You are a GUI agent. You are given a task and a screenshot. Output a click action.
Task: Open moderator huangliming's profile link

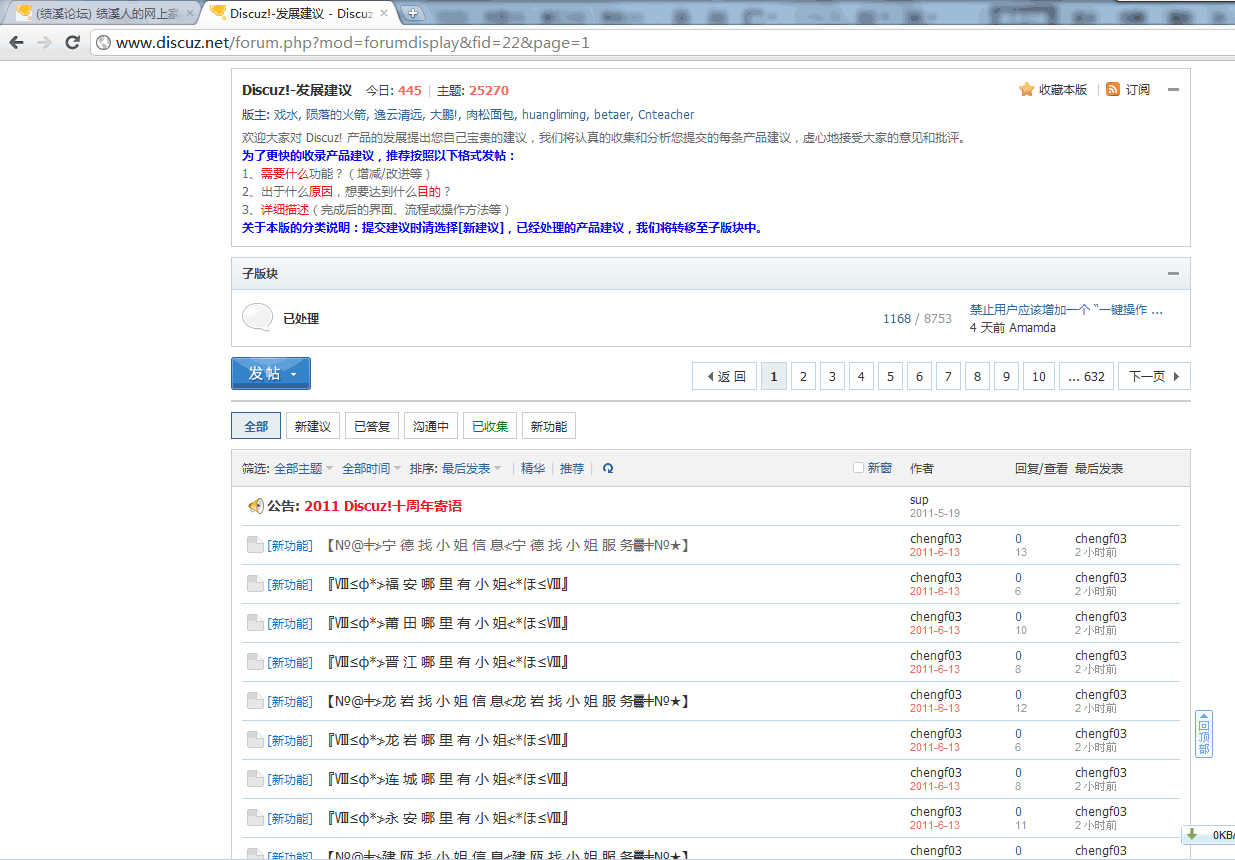(554, 115)
